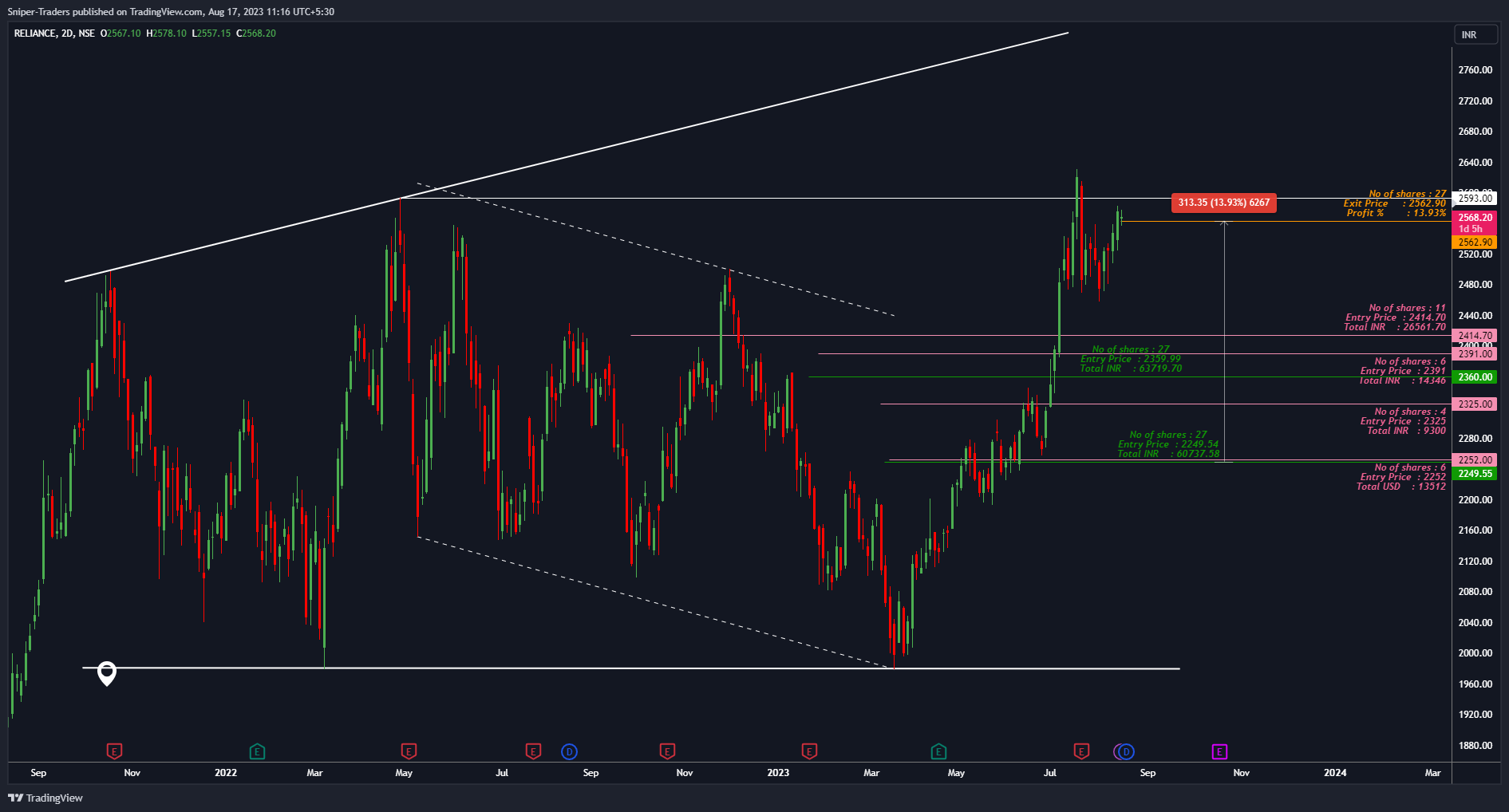Click the Entry Price : 2325 annotation
This screenshot has height=812, width=1509.
click(1403, 421)
